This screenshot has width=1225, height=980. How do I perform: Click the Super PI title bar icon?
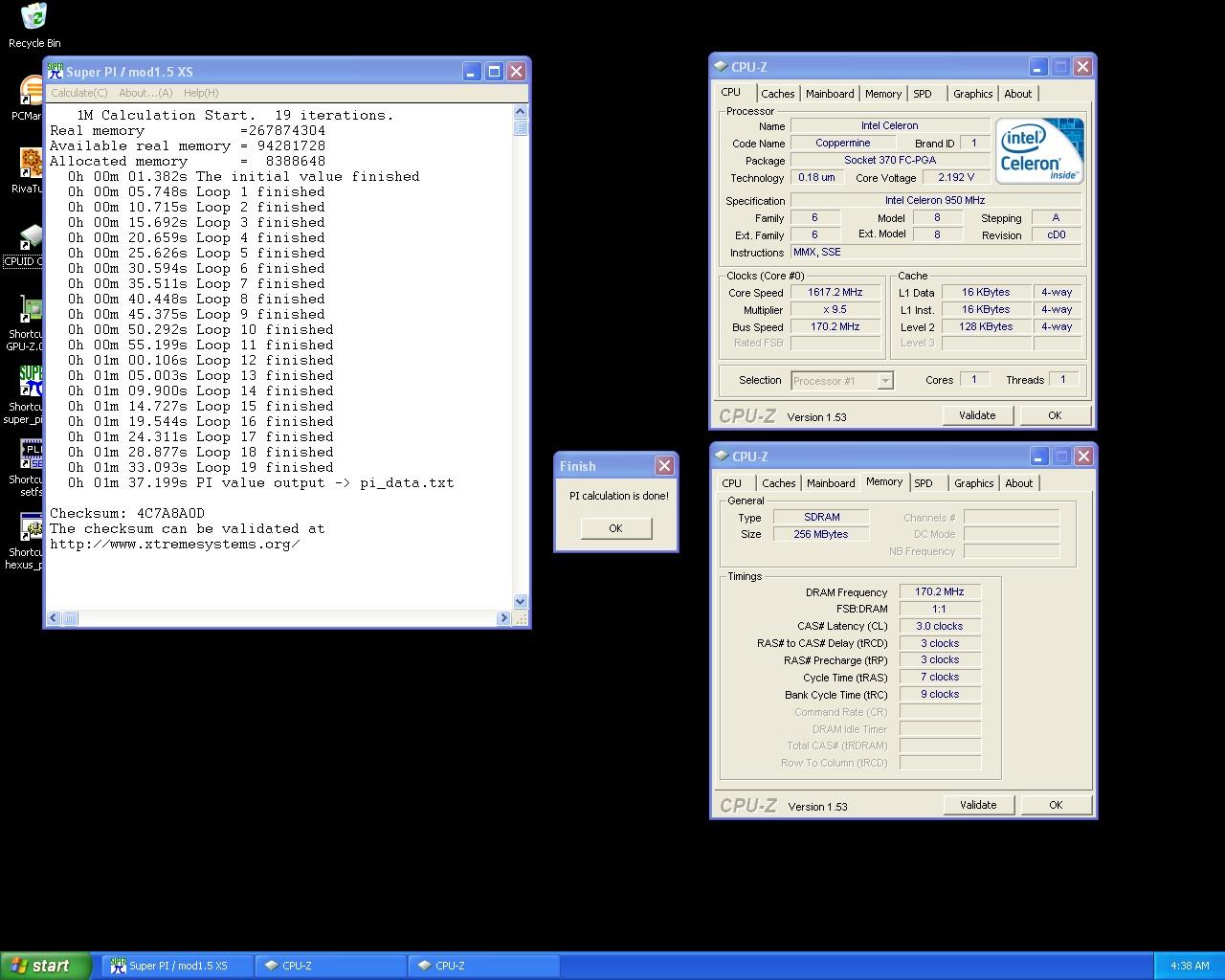click(56, 71)
